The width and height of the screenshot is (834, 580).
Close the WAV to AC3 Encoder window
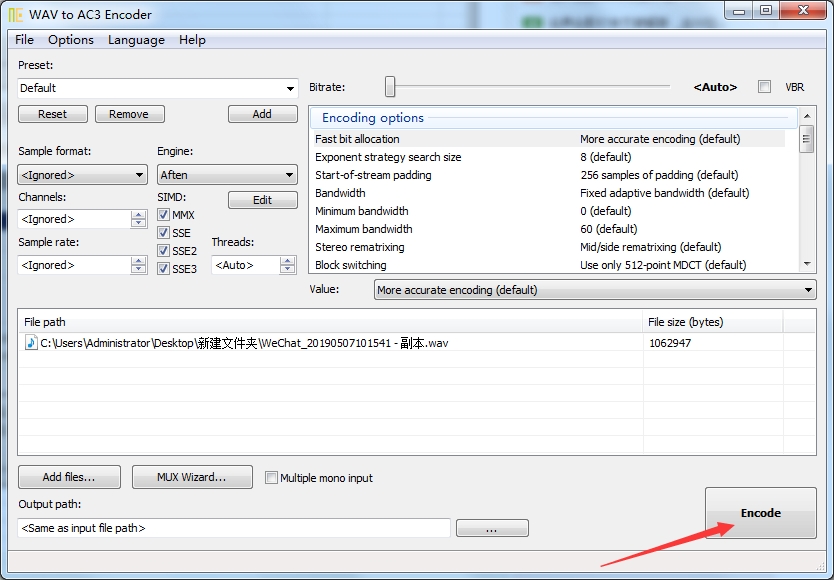803,11
